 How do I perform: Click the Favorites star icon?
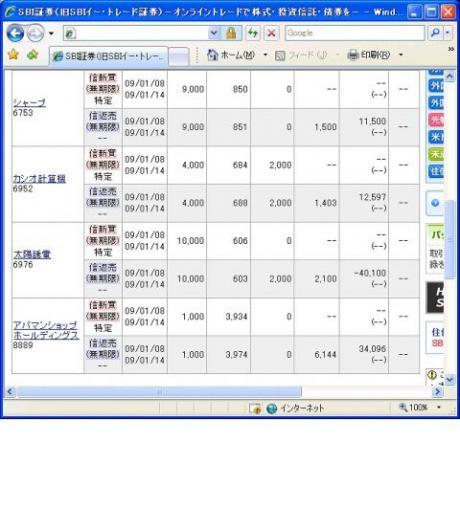(13, 55)
